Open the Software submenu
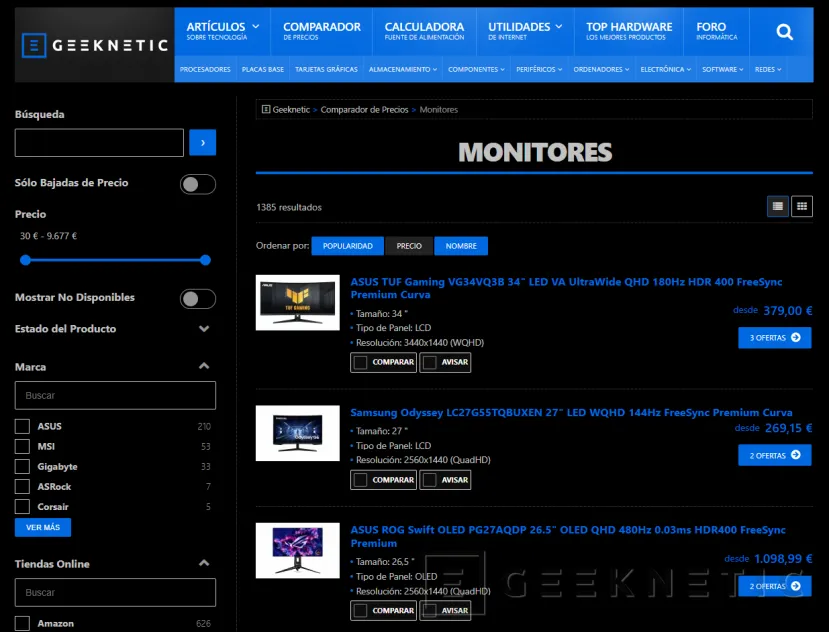This screenshot has height=632, width=829. click(x=723, y=69)
